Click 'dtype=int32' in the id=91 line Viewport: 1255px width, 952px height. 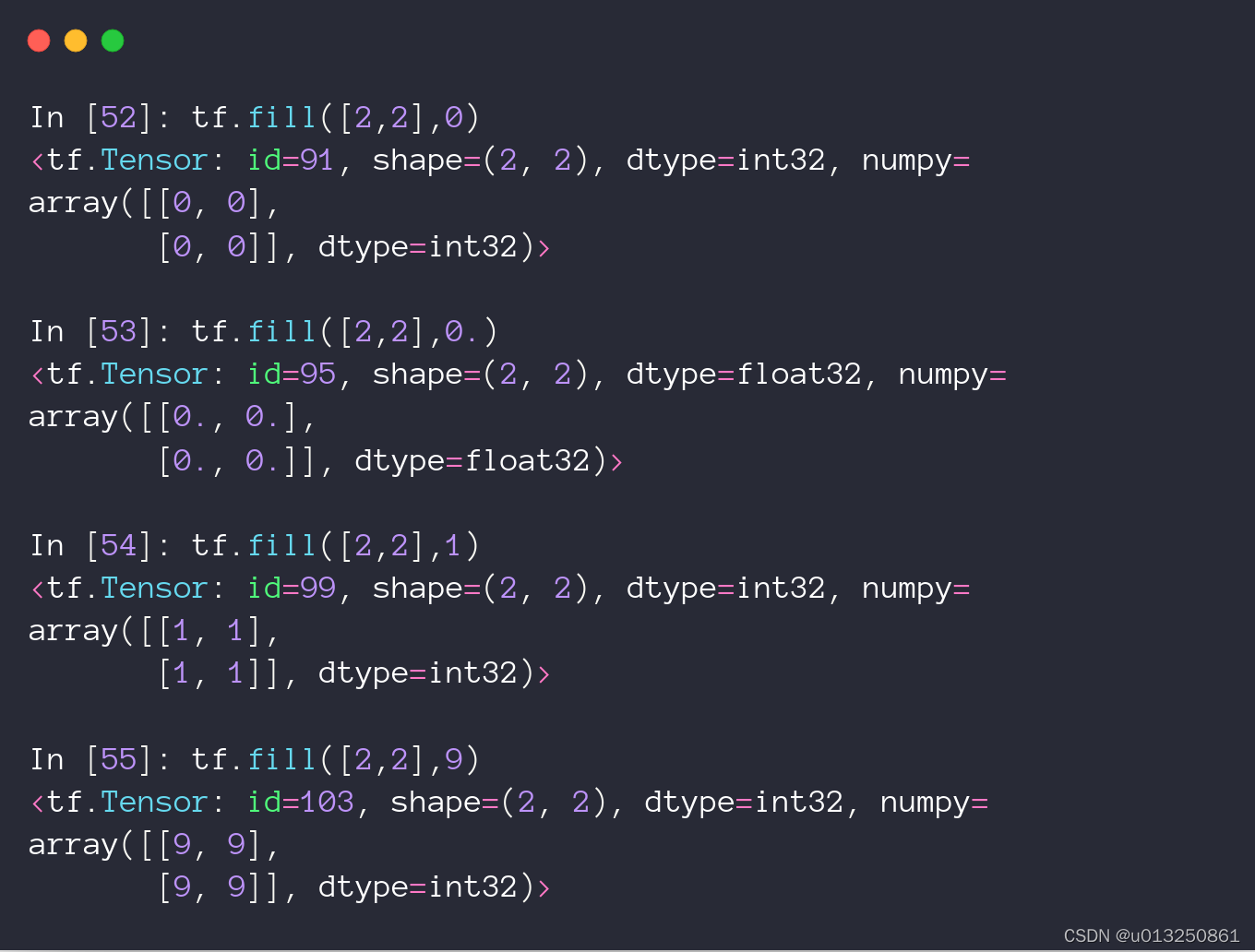pyautogui.click(x=725, y=161)
